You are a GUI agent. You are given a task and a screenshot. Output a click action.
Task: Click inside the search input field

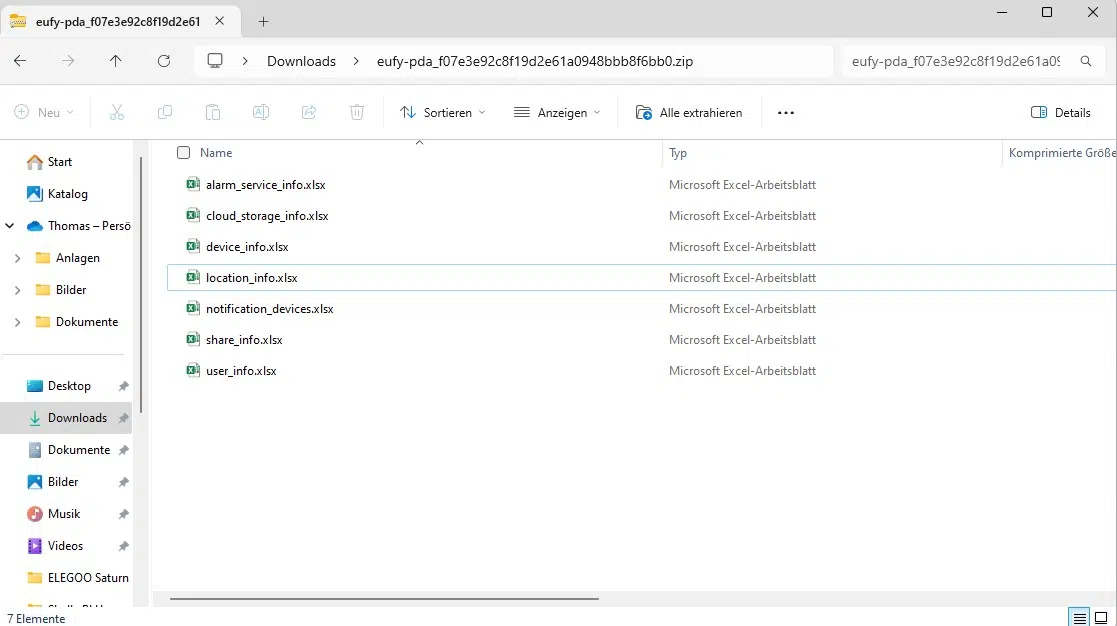(956, 61)
